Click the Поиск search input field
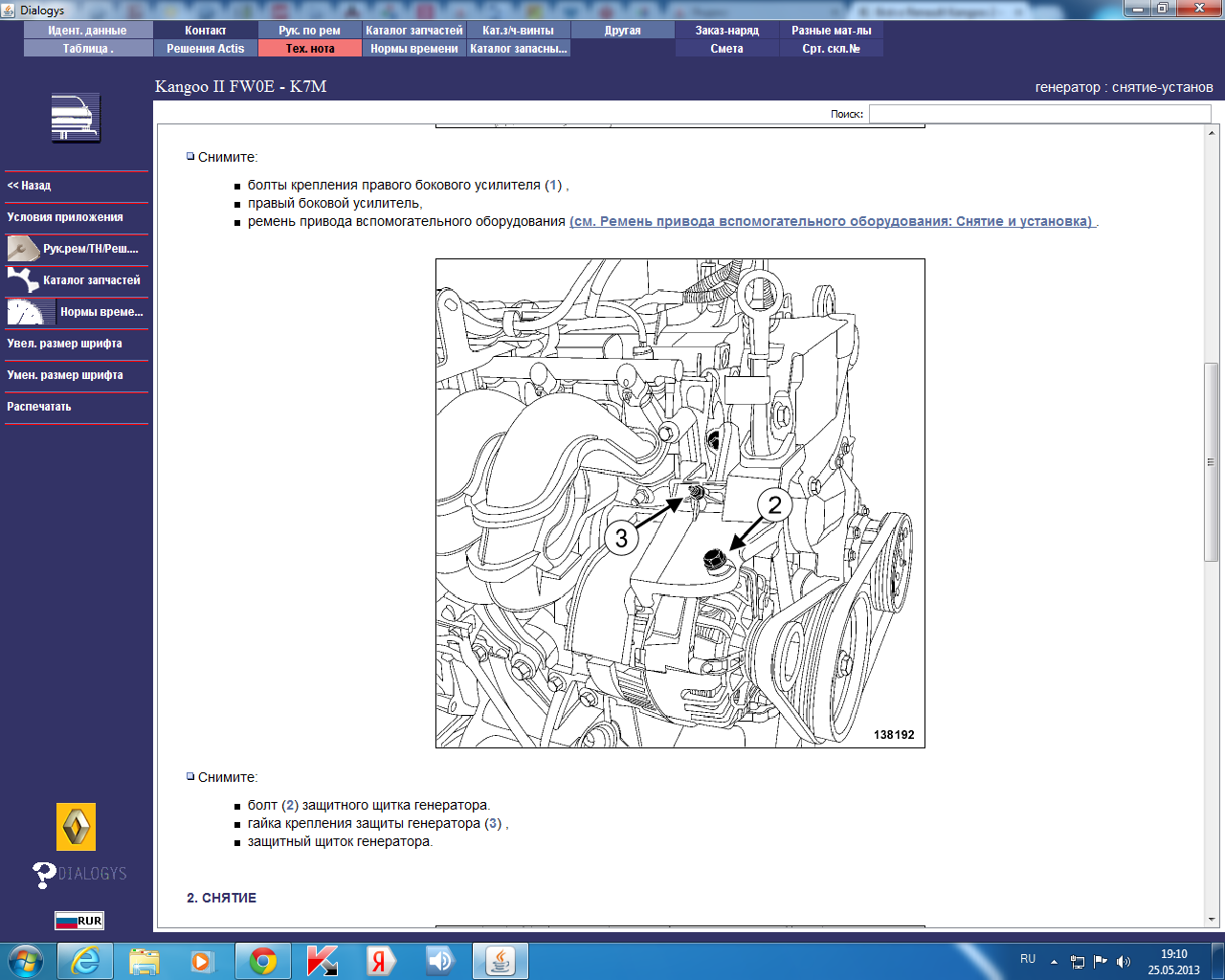This screenshot has height=980, width=1225. pyautogui.click(x=1040, y=114)
